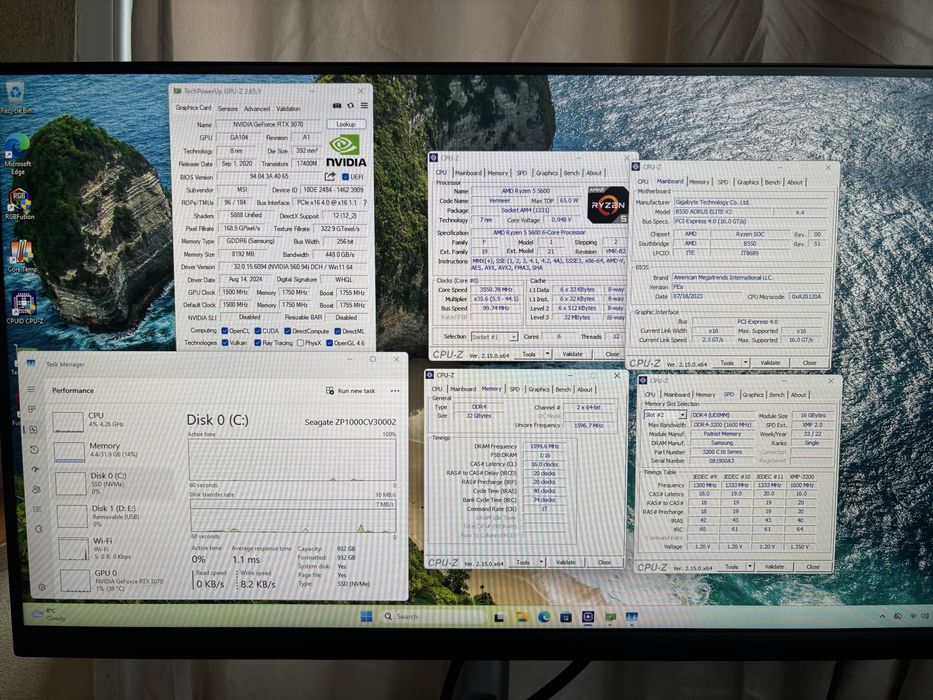Open the CPUID CPU-Z desktop shortcut
Viewport: 933px width, 700px height.
pyautogui.click(x=24, y=307)
